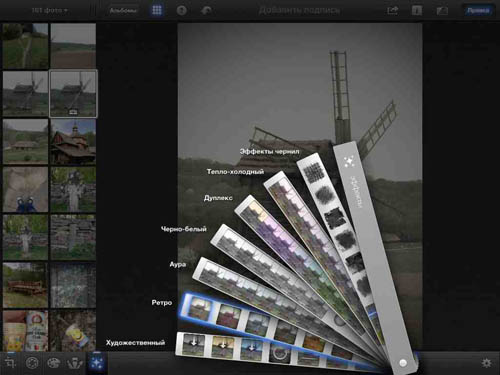Click the show original icon beside Правка
The width and height of the screenshot is (500, 375).
pos(442,11)
